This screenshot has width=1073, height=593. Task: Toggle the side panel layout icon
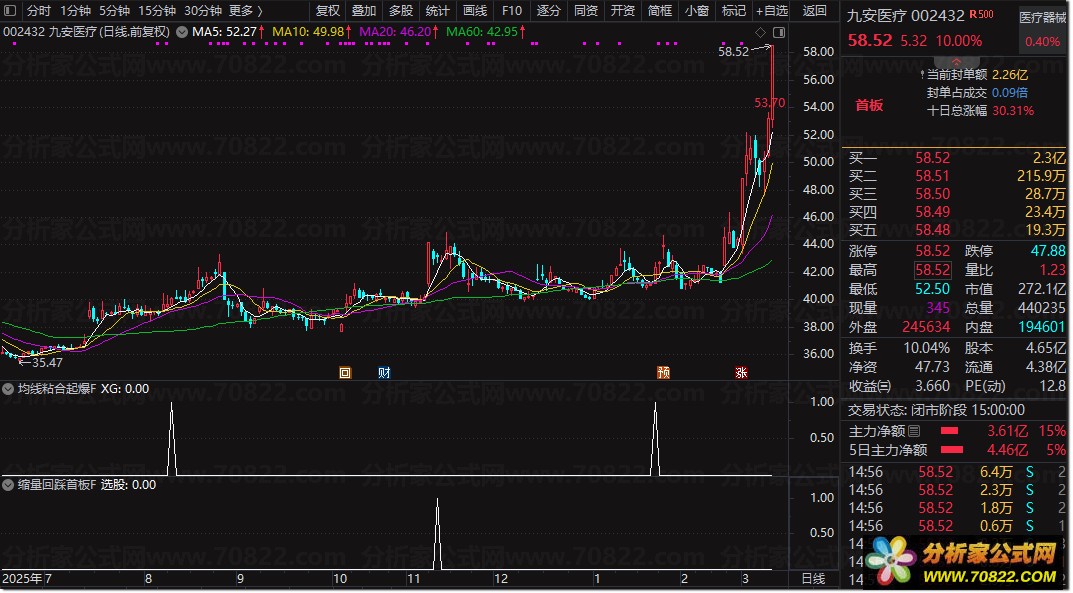(779, 32)
